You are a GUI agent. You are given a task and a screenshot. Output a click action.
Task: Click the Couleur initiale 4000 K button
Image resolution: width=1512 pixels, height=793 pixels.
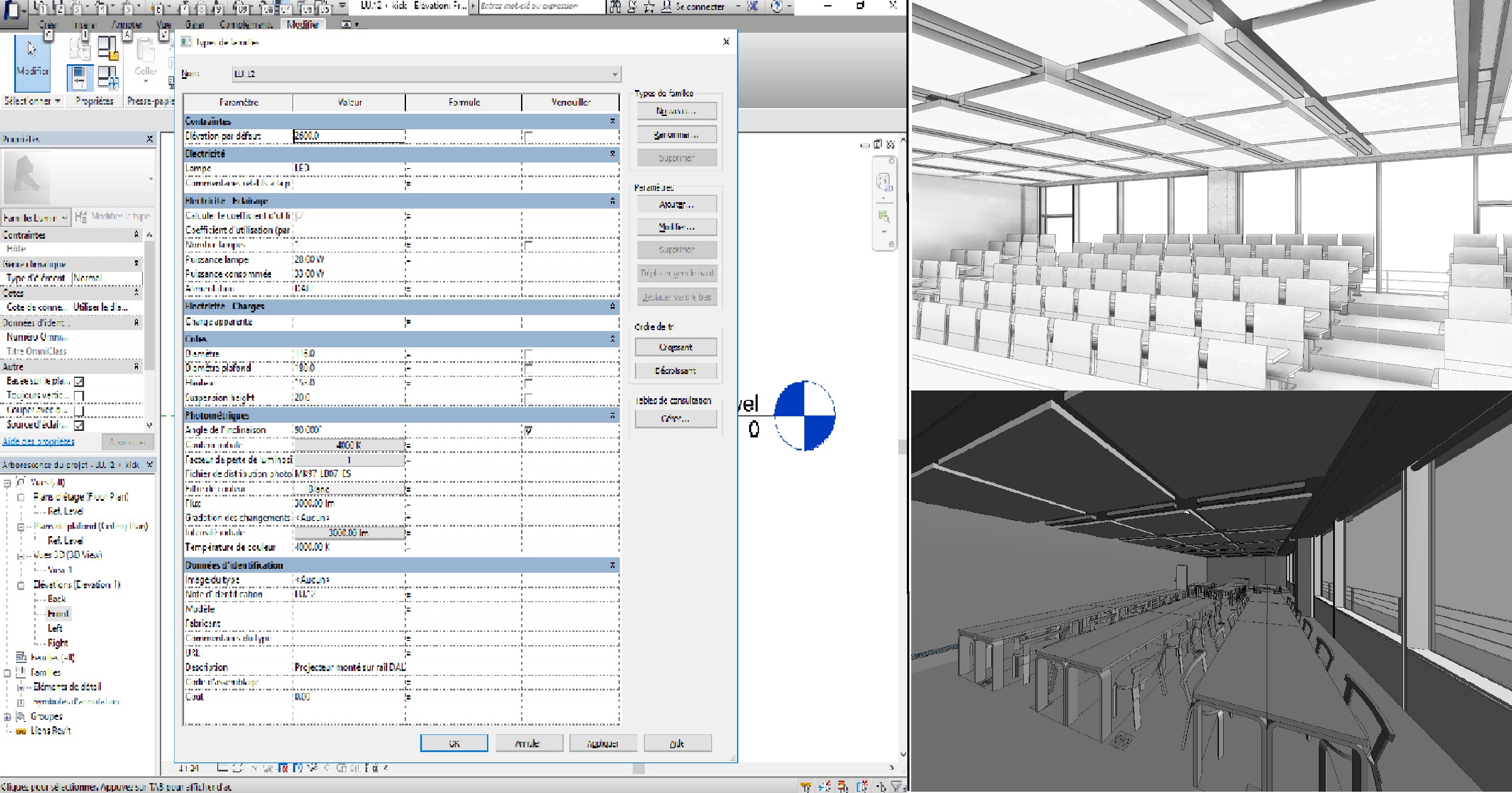click(x=349, y=445)
